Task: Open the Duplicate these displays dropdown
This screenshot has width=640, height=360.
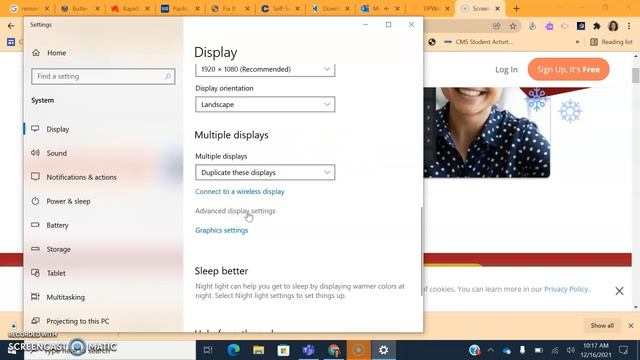Action: tap(265, 173)
